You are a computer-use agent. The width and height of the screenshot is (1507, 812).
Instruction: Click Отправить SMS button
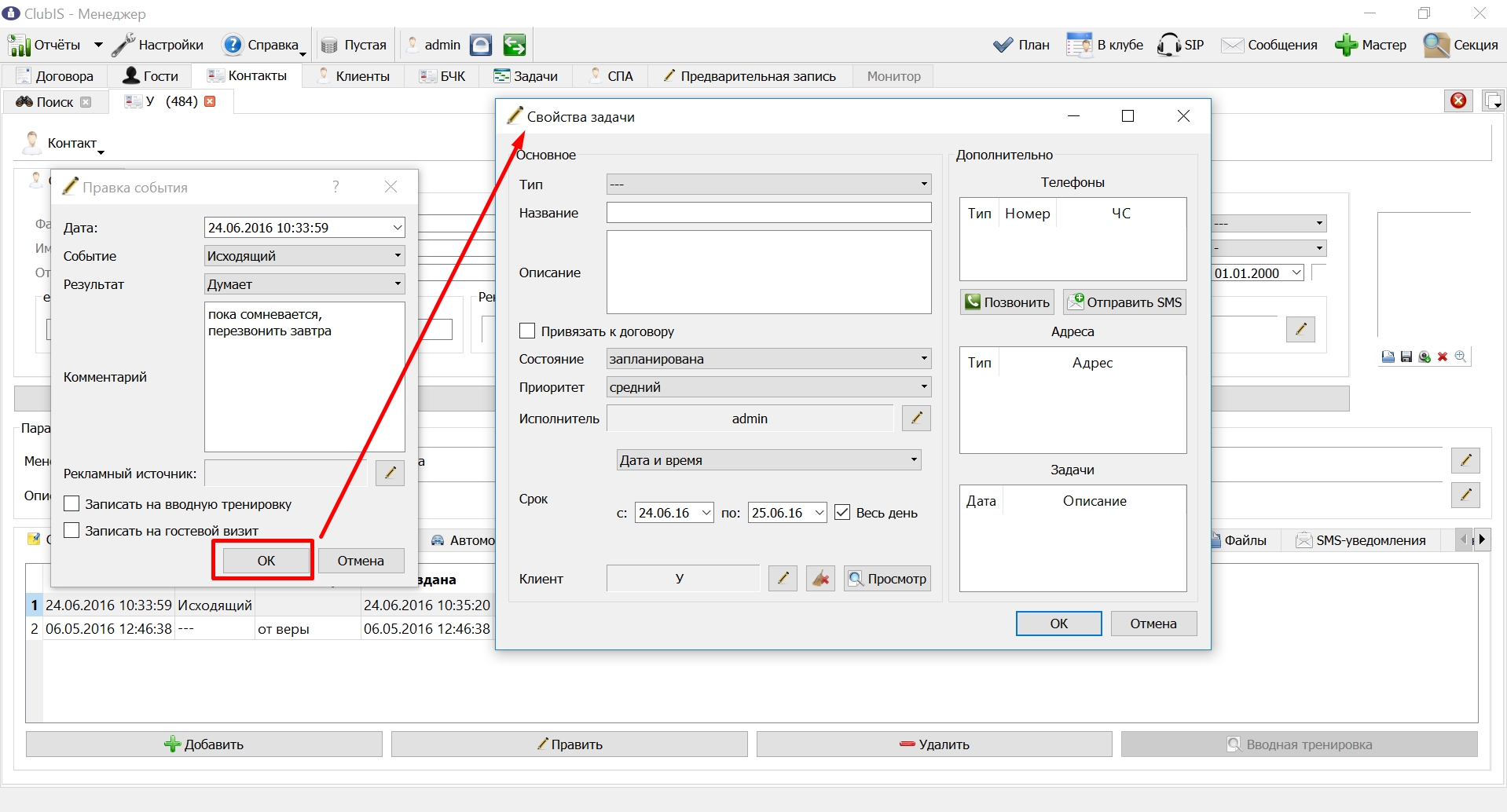click(1125, 302)
